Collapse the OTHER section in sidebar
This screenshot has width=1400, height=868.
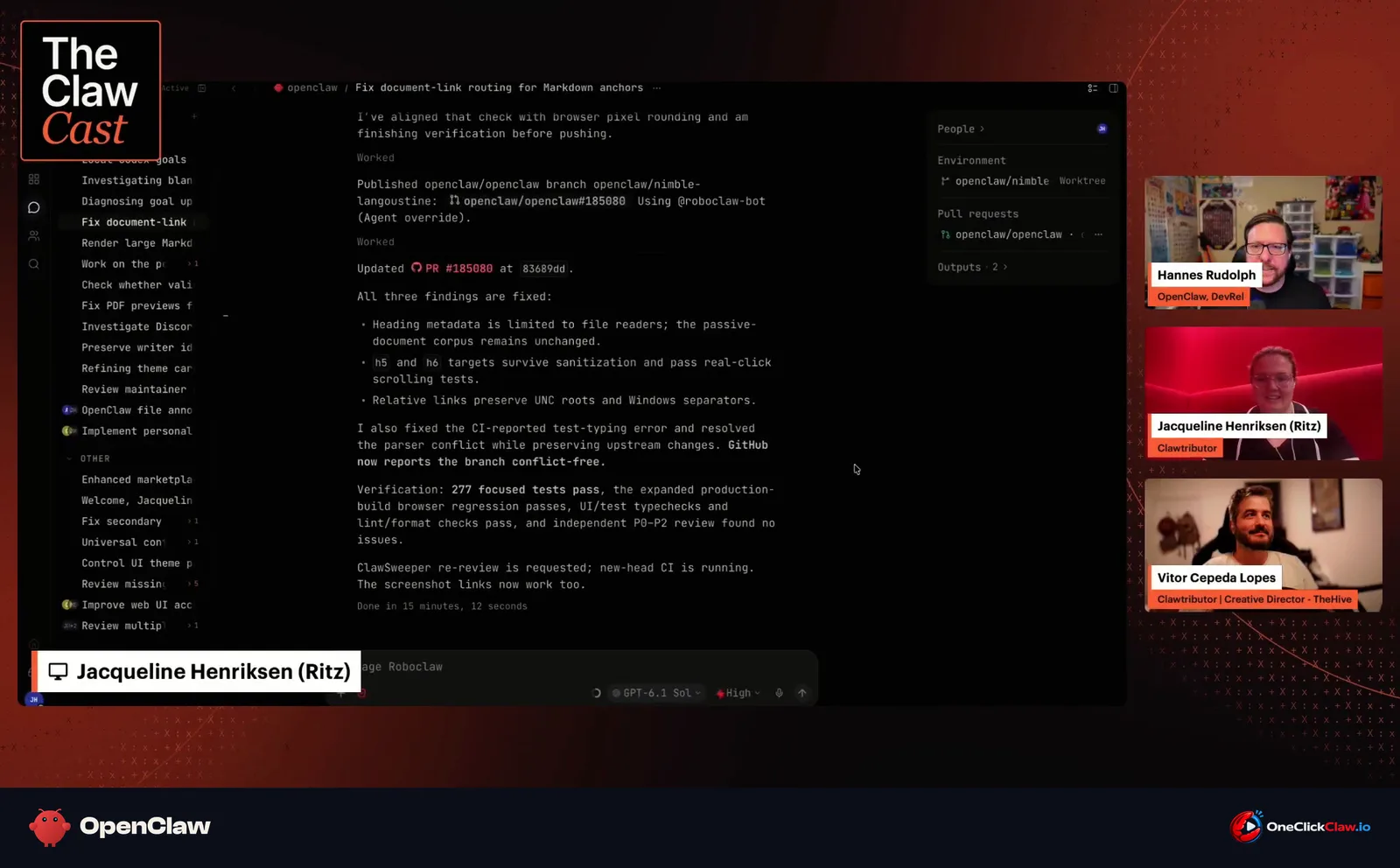pos(88,458)
